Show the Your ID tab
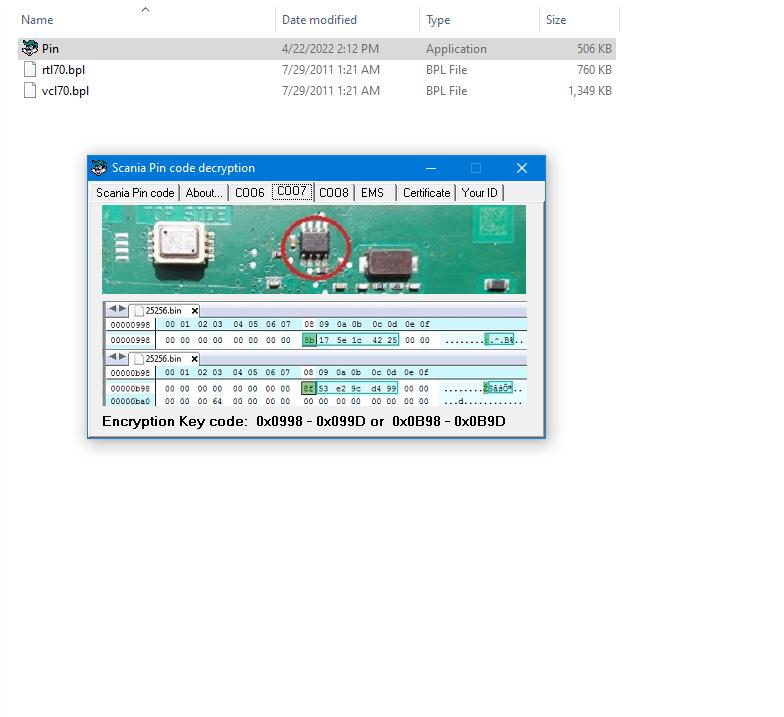784x717 pixels. coord(479,193)
